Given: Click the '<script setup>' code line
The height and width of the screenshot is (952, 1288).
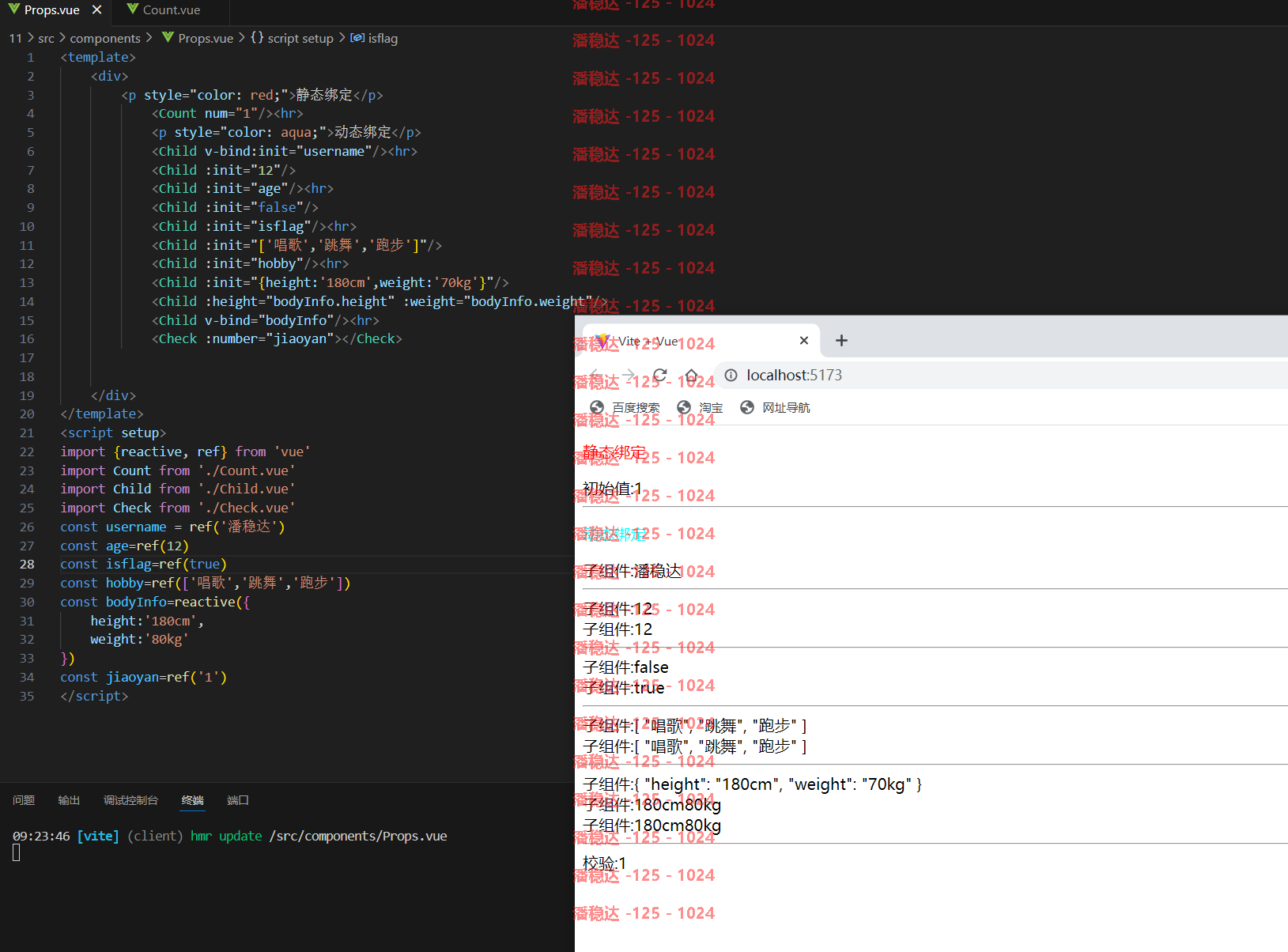Looking at the screenshot, I should pyautogui.click(x=113, y=433).
